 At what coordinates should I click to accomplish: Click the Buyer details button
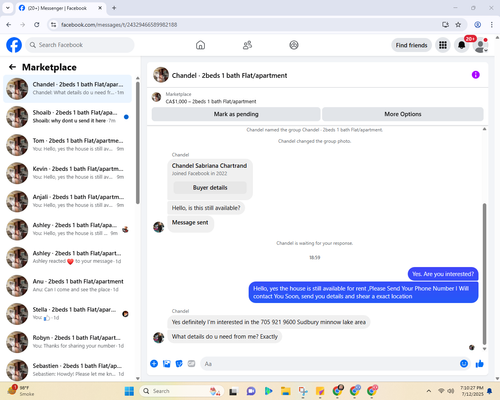pos(210,188)
